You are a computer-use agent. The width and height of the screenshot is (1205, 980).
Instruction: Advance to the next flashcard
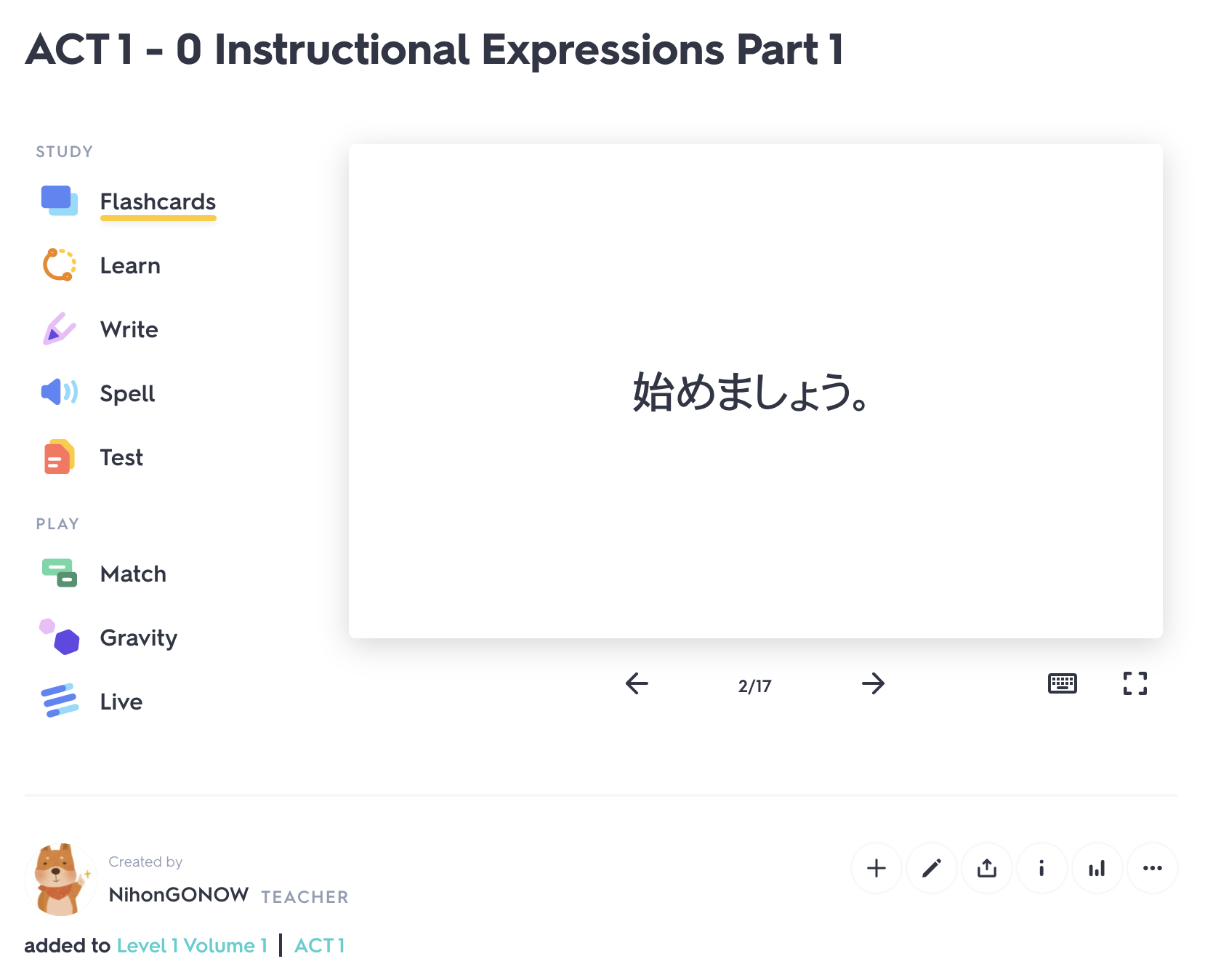[874, 683]
